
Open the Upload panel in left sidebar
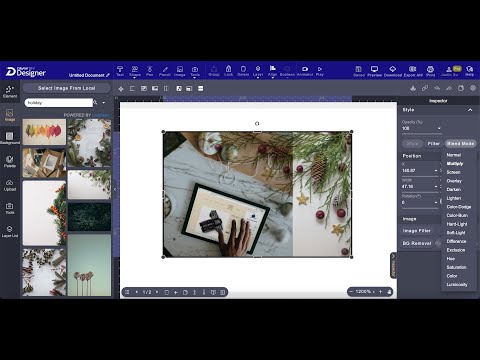tap(10, 185)
